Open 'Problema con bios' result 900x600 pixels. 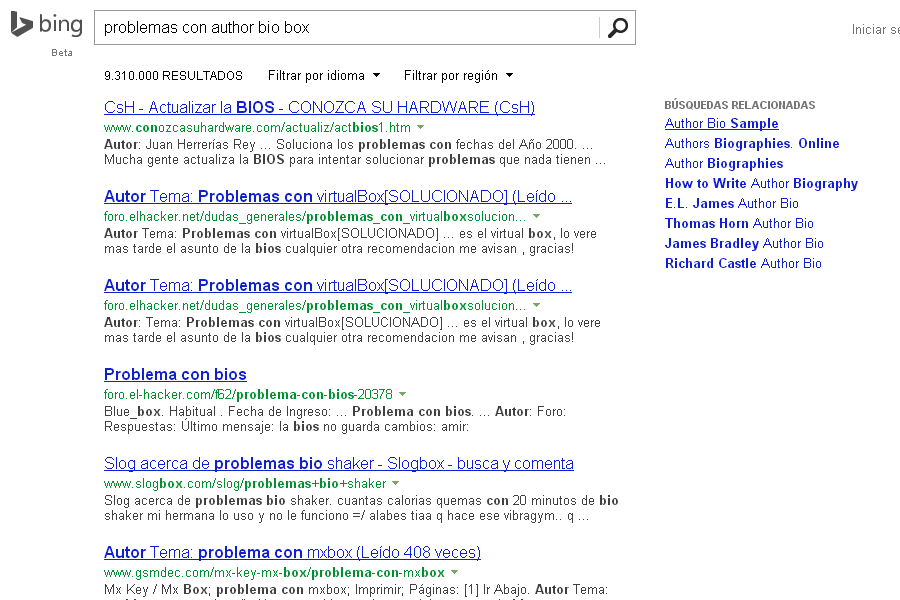pyautogui.click(x=175, y=374)
